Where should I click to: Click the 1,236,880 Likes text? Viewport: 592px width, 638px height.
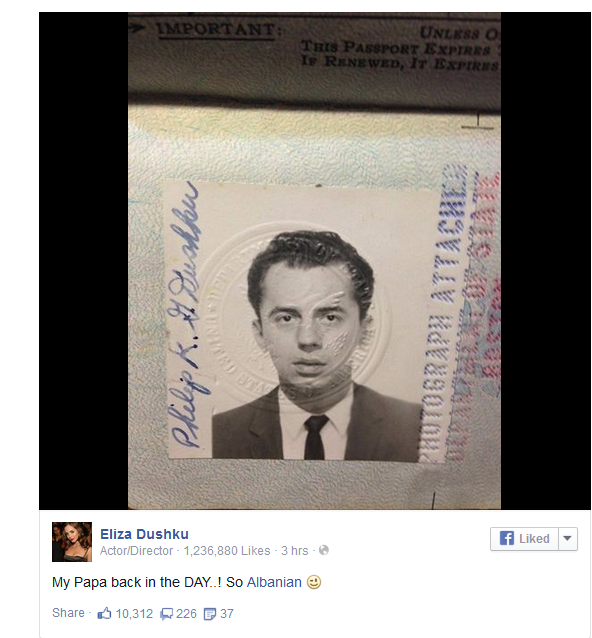tap(227, 551)
